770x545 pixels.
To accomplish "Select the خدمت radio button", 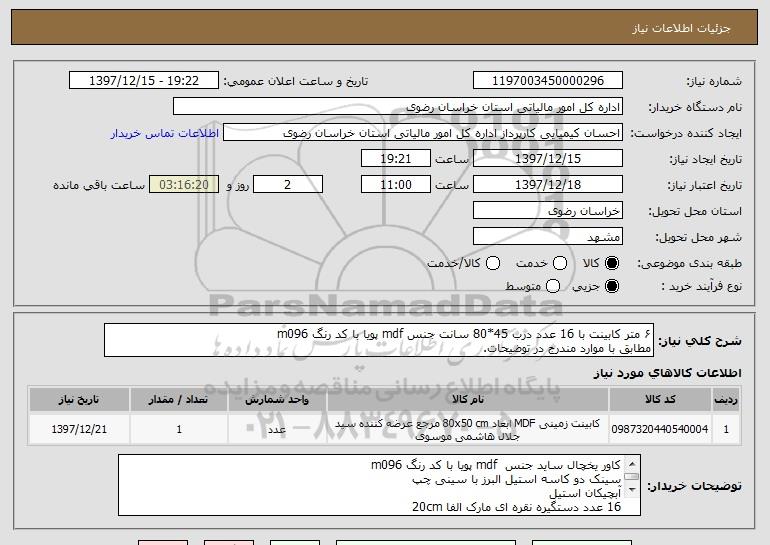I will pos(560,263).
